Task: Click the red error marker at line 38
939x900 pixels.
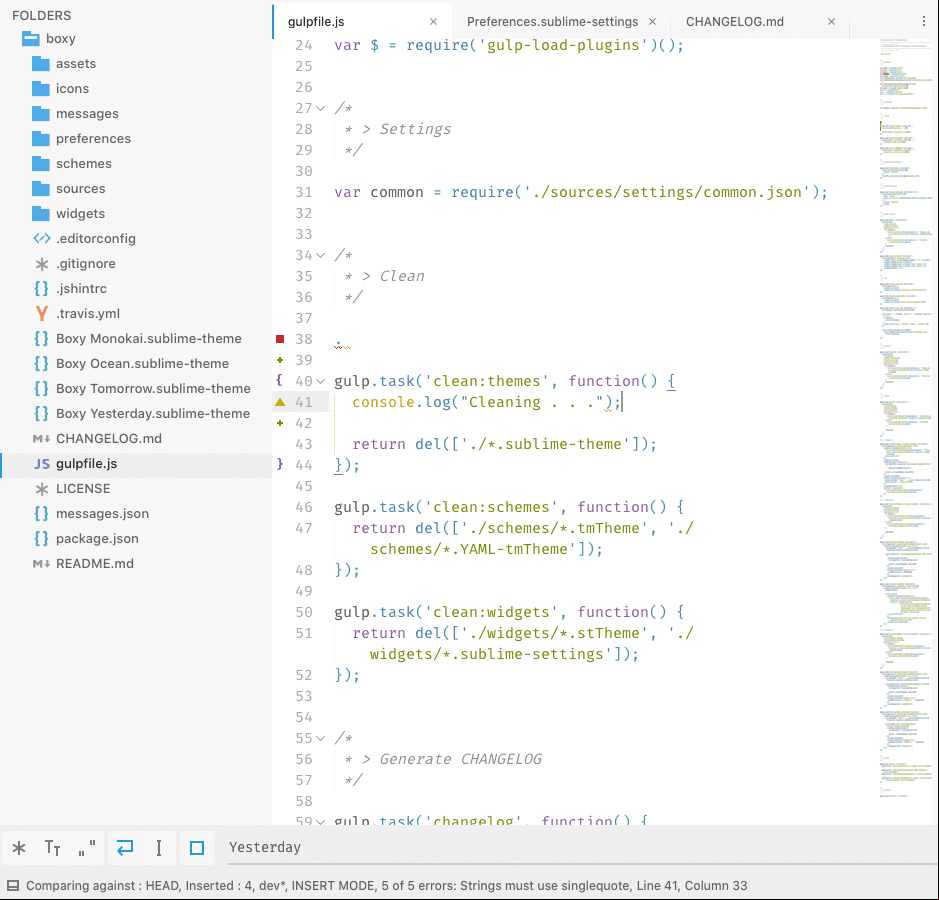Action: (280, 340)
